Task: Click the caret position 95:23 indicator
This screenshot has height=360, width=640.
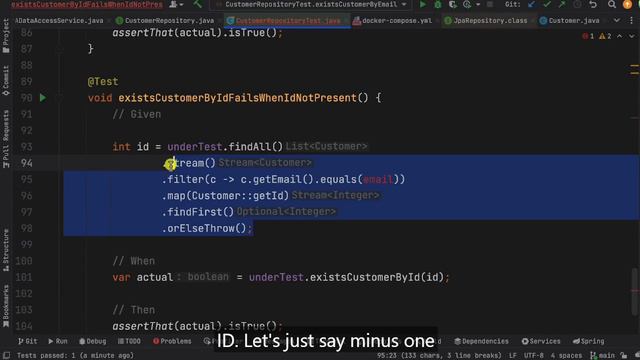Action: 439,356
